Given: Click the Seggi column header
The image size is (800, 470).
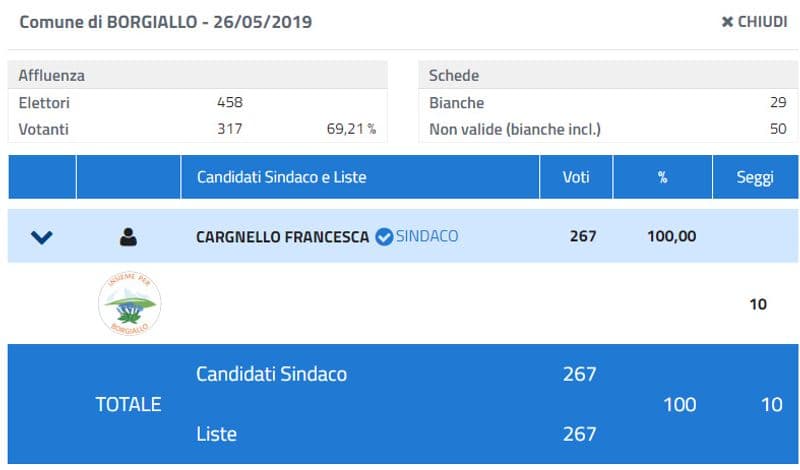Looking at the screenshot, I should 755,177.
